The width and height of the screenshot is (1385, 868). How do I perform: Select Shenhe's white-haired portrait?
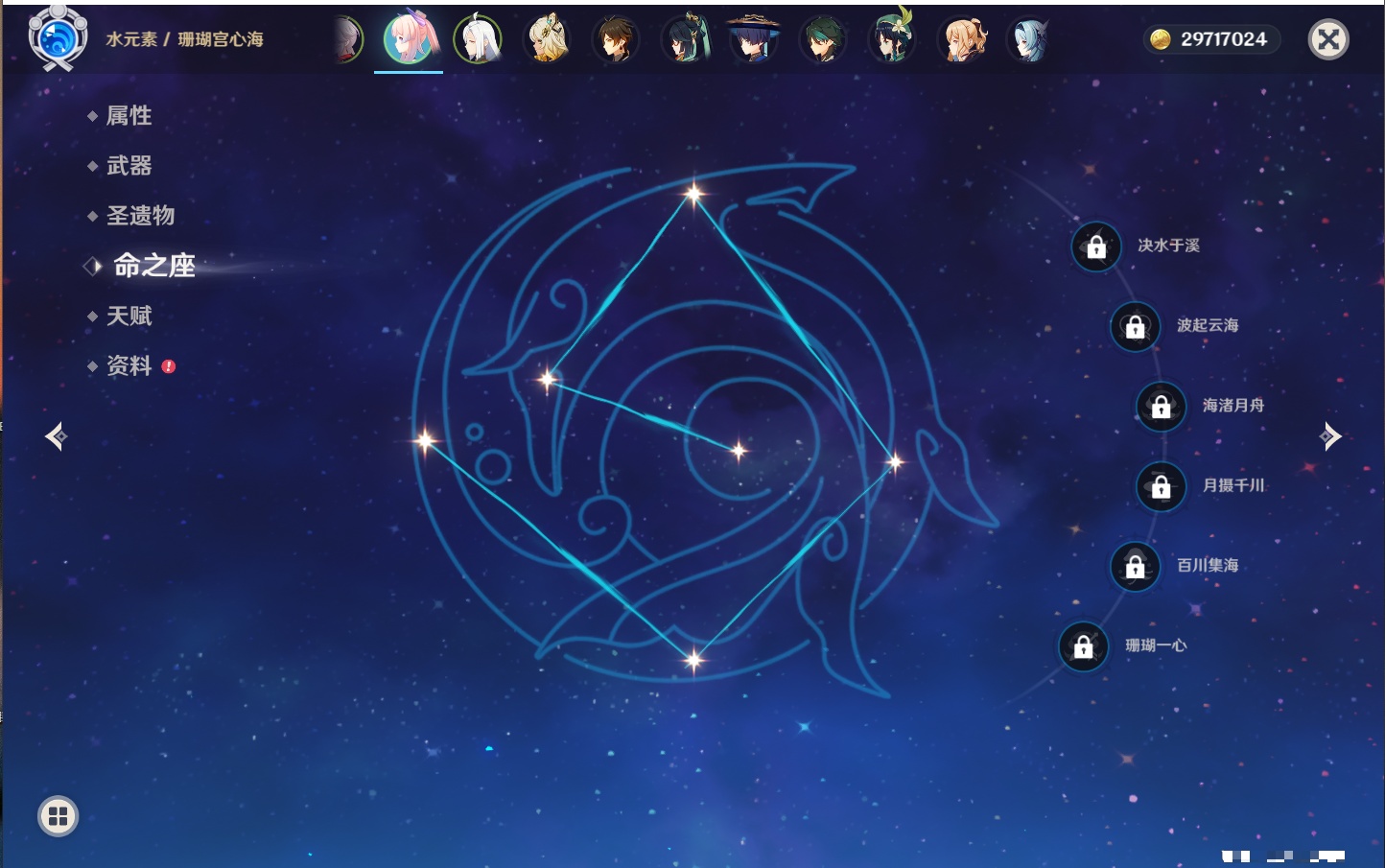point(478,39)
